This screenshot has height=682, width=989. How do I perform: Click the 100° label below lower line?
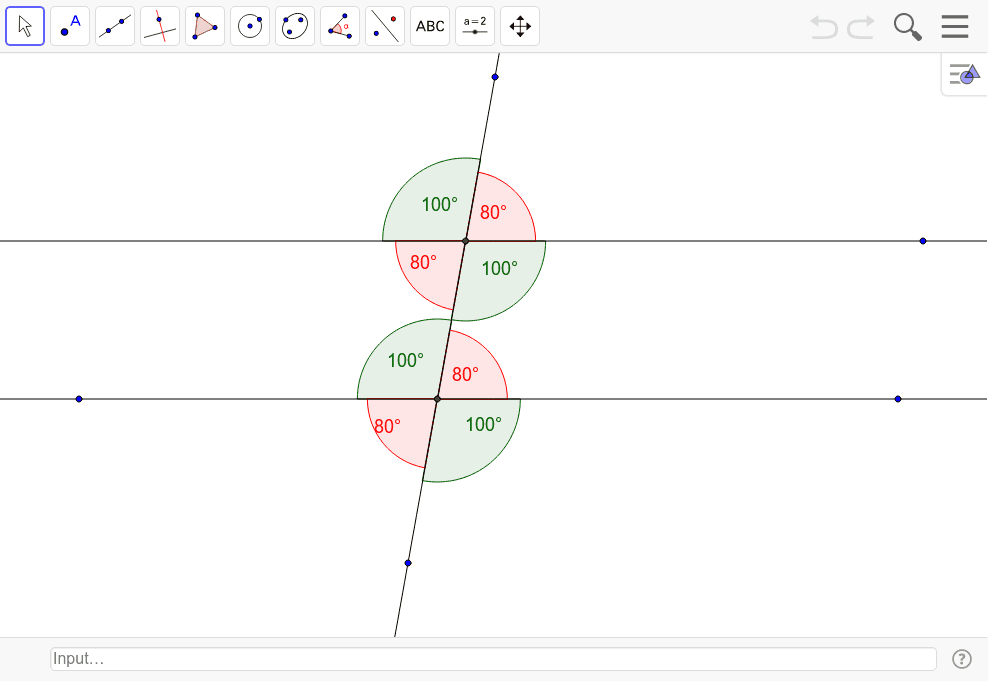point(484,425)
